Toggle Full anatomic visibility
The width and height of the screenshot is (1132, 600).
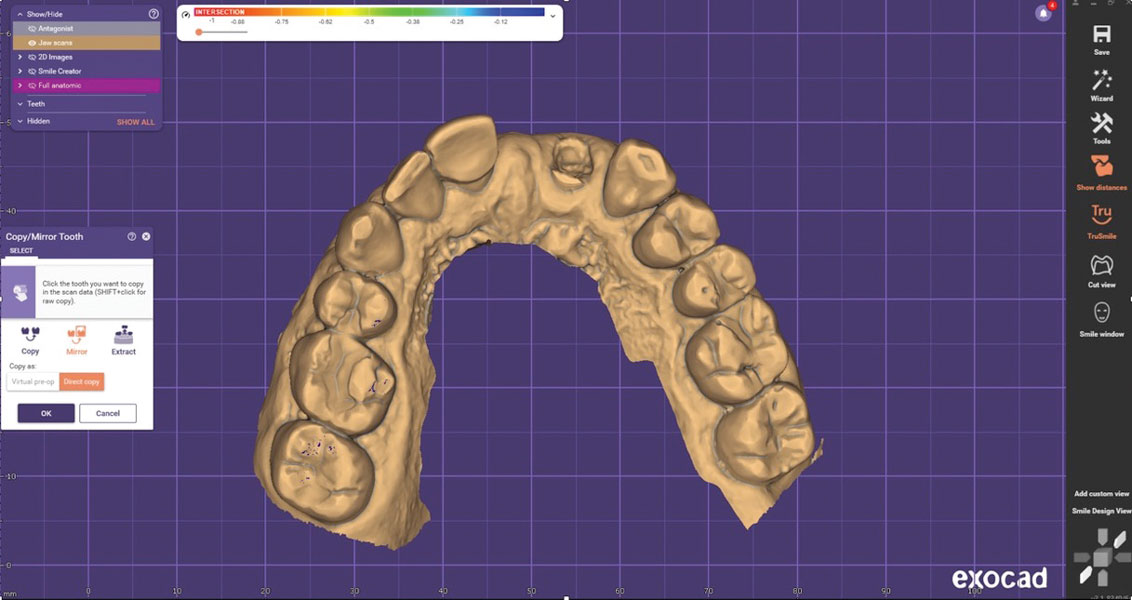pyautogui.click(x=32, y=86)
